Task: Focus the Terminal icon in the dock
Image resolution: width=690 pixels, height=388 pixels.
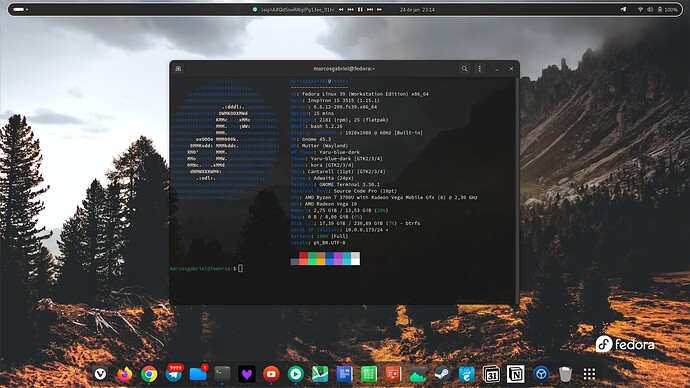Action: point(222,374)
